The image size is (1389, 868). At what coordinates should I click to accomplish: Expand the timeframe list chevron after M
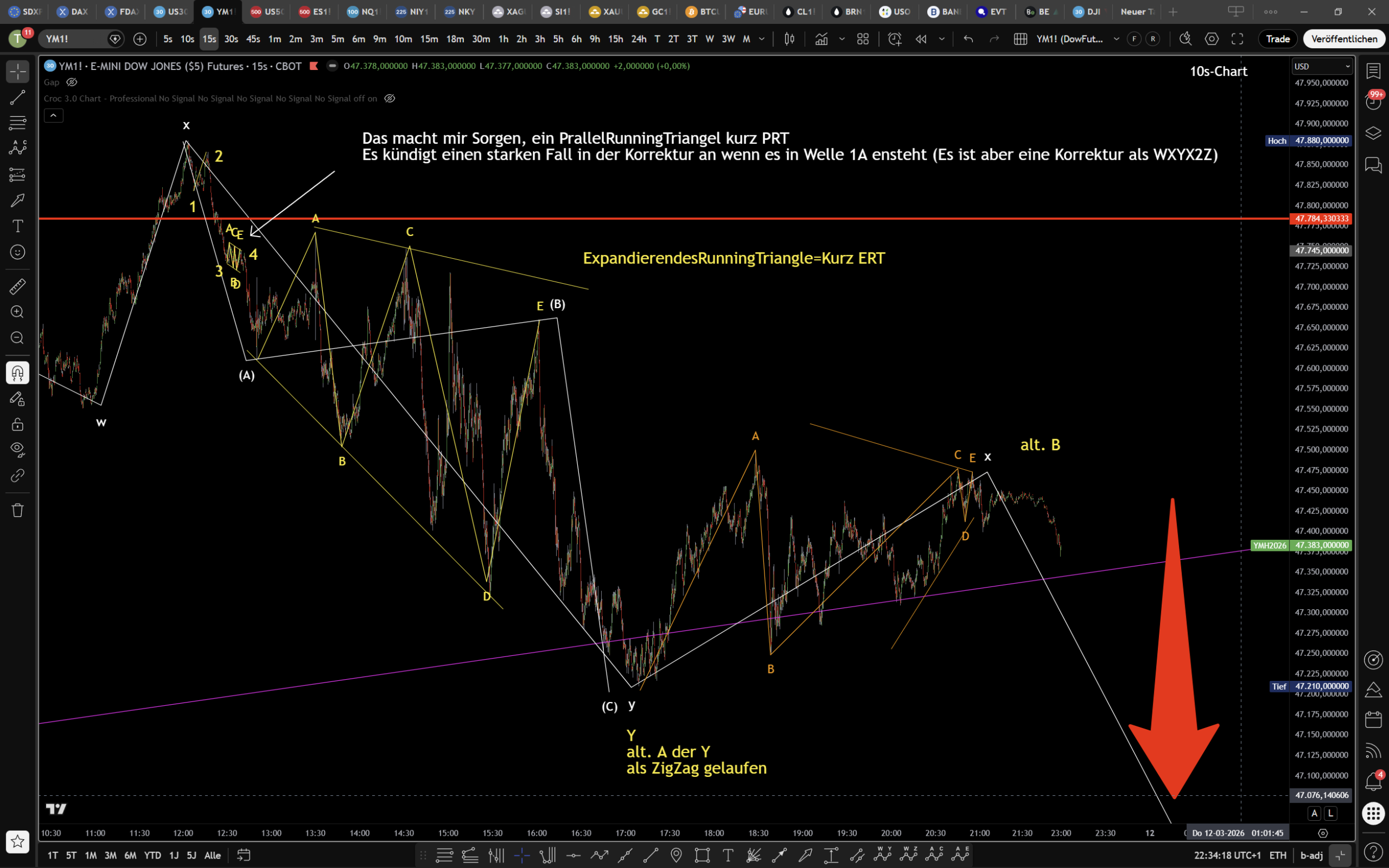point(762,39)
